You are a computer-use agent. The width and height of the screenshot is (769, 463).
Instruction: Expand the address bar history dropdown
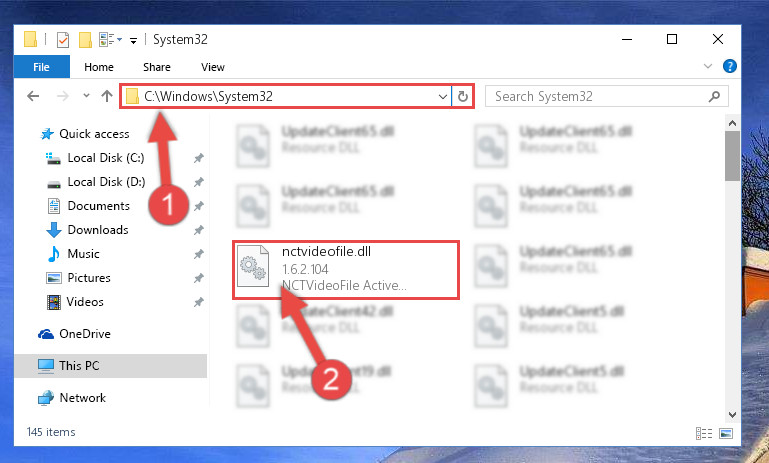click(x=442, y=97)
